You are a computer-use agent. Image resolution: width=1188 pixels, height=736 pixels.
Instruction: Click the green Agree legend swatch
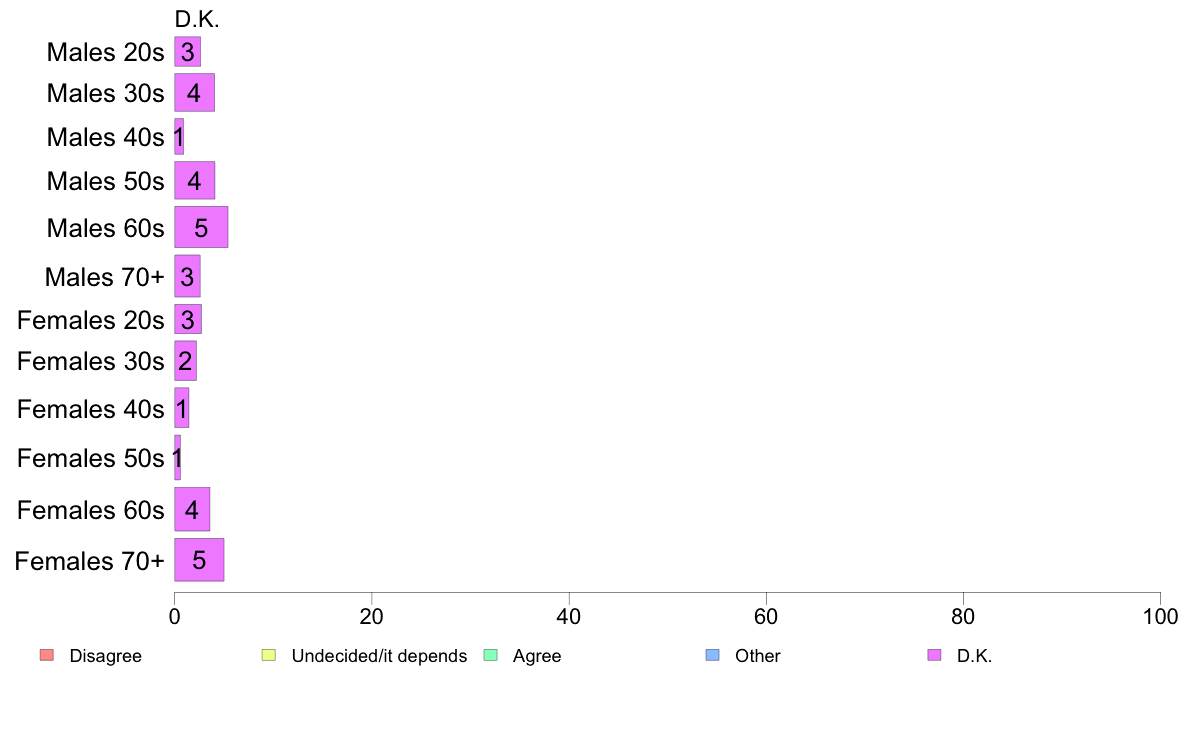pyautogui.click(x=490, y=655)
